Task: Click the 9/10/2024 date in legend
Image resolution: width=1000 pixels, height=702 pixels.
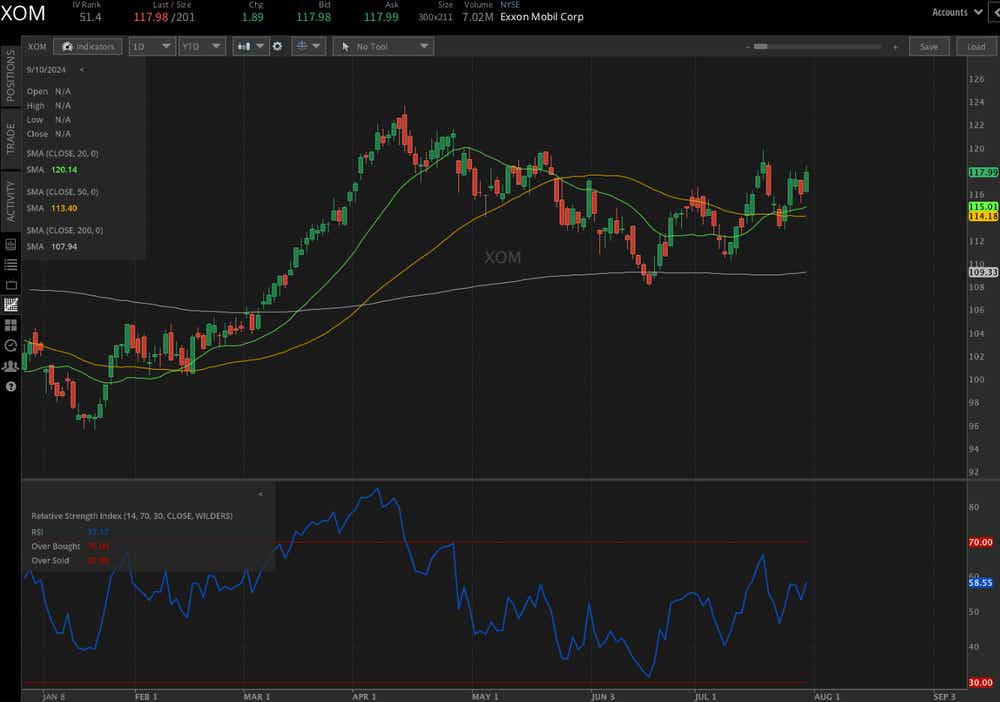Action: click(46, 69)
